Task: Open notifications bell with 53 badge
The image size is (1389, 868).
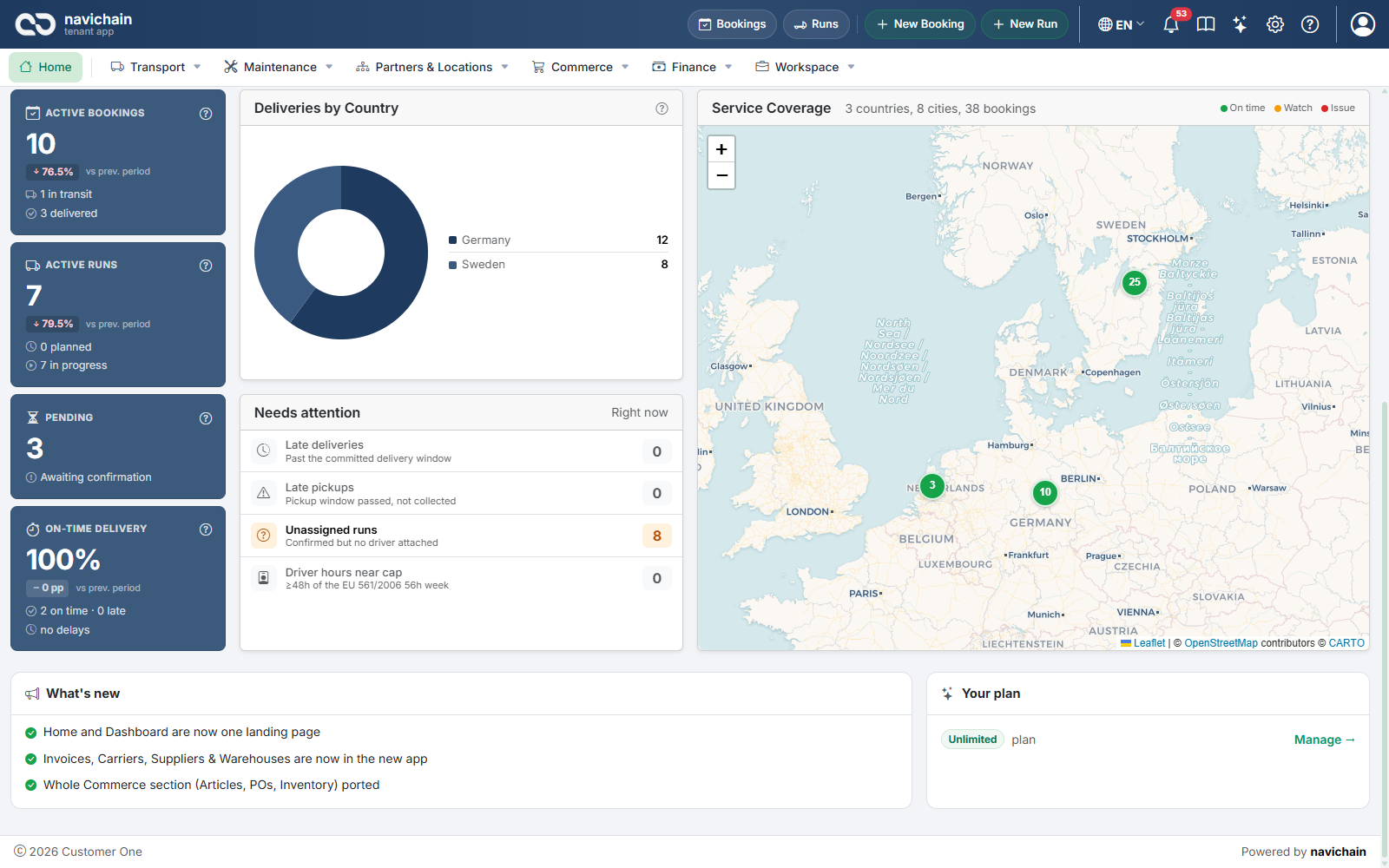Action: click(x=1171, y=24)
